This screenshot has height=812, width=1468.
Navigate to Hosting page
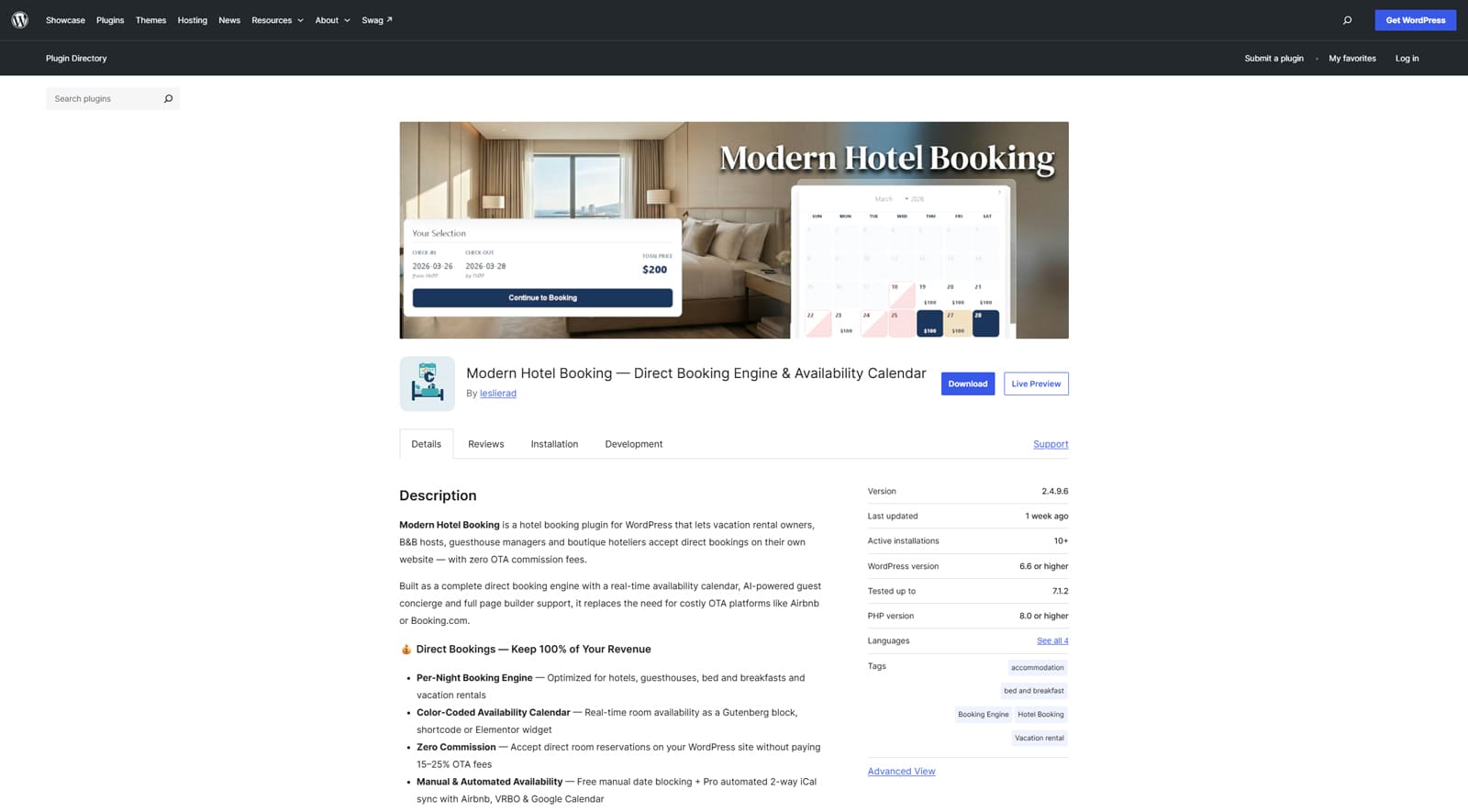pos(193,20)
